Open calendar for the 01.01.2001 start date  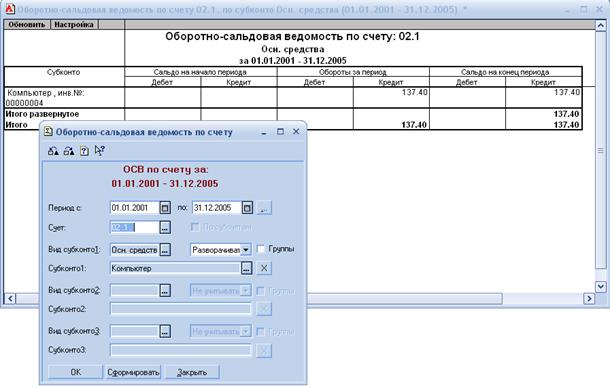pos(165,207)
